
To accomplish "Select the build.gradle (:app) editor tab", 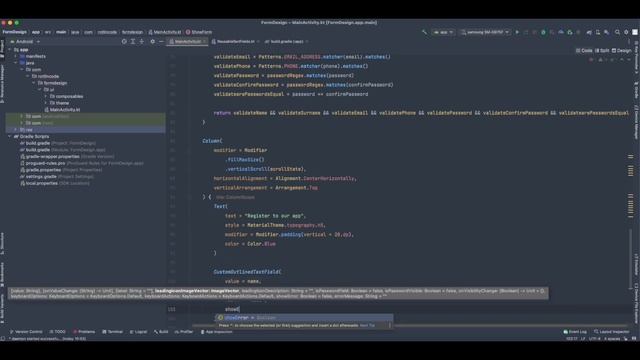I will coord(286,41).
